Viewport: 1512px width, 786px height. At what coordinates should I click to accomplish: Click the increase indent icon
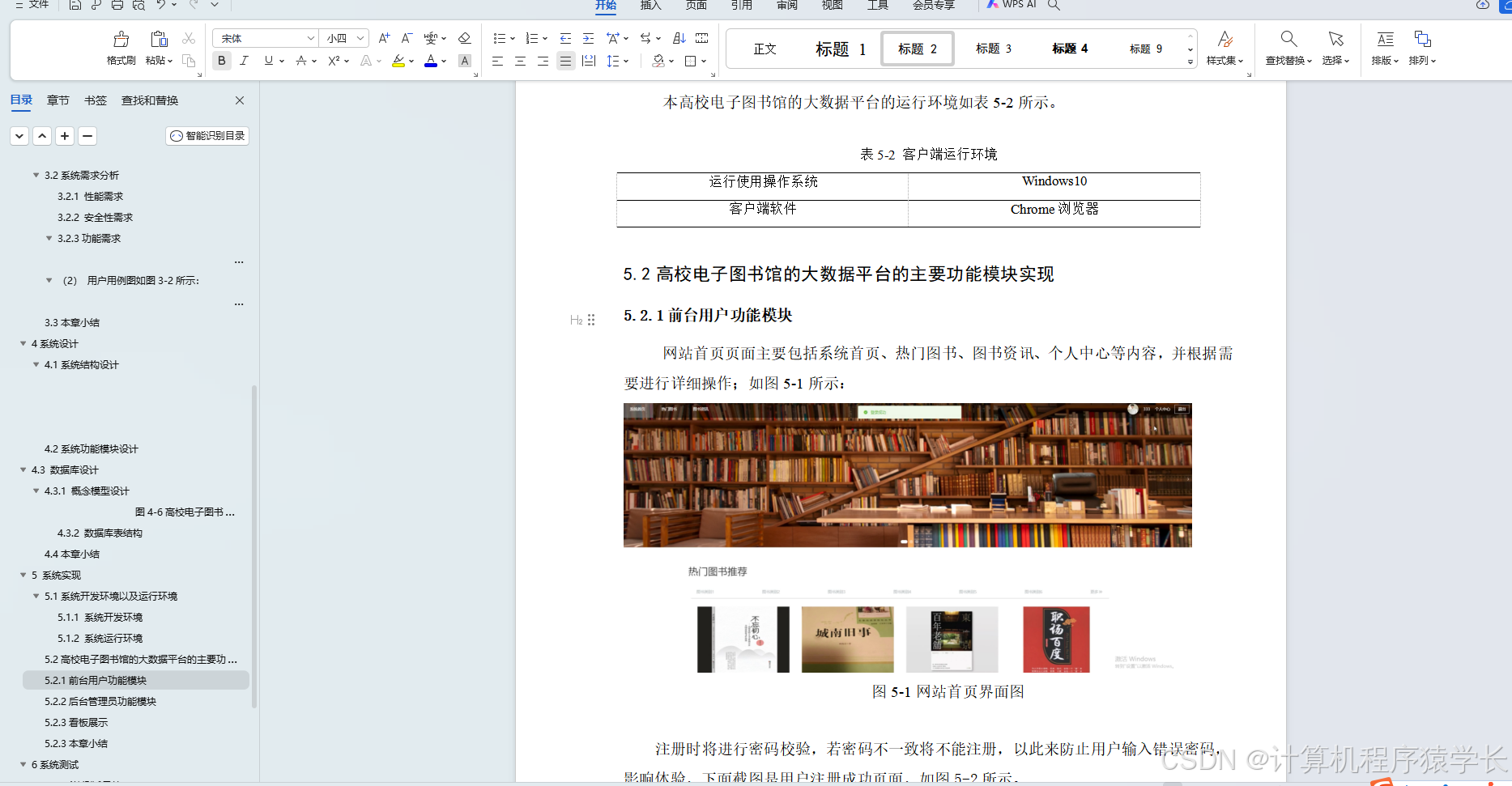[x=588, y=38]
